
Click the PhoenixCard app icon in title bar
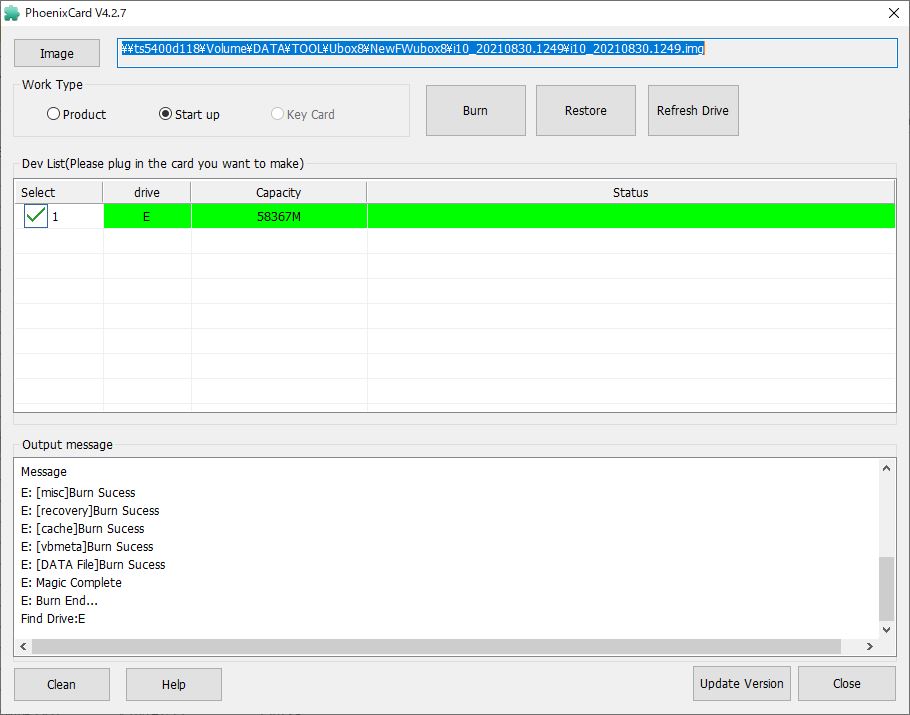click(x=12, y=13)
